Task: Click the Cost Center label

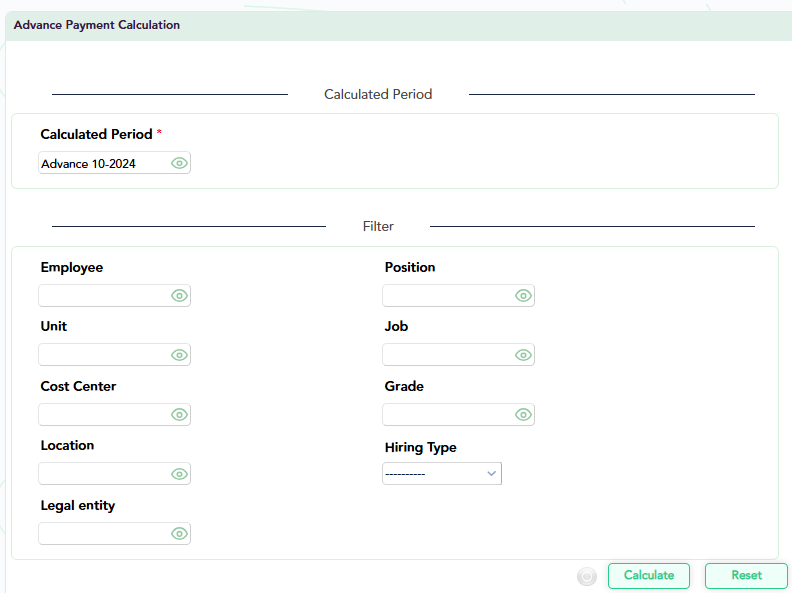Action: tap(78, 386)
